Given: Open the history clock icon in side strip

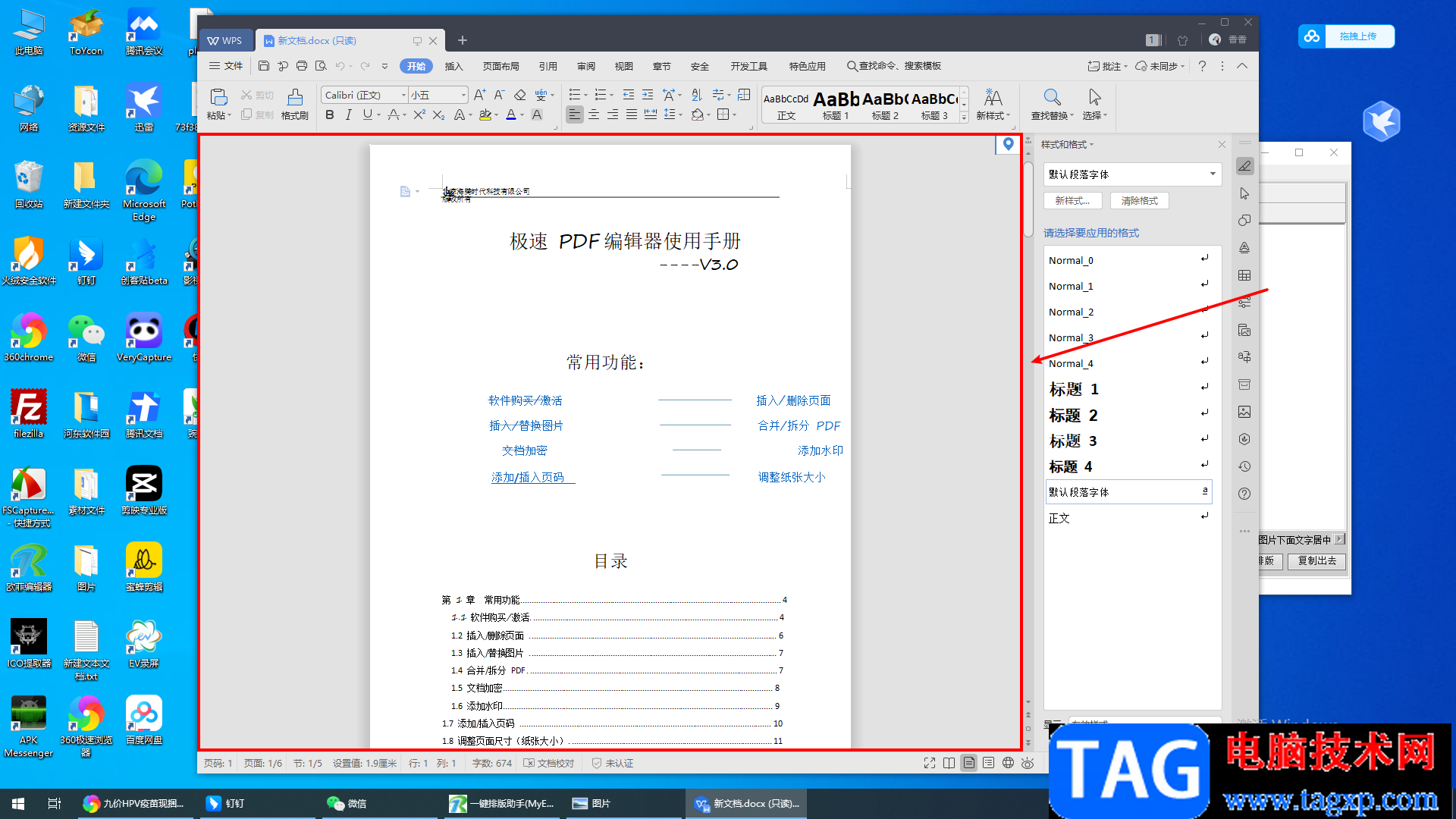Looking at the screenshot, I should coord(1244,466).
